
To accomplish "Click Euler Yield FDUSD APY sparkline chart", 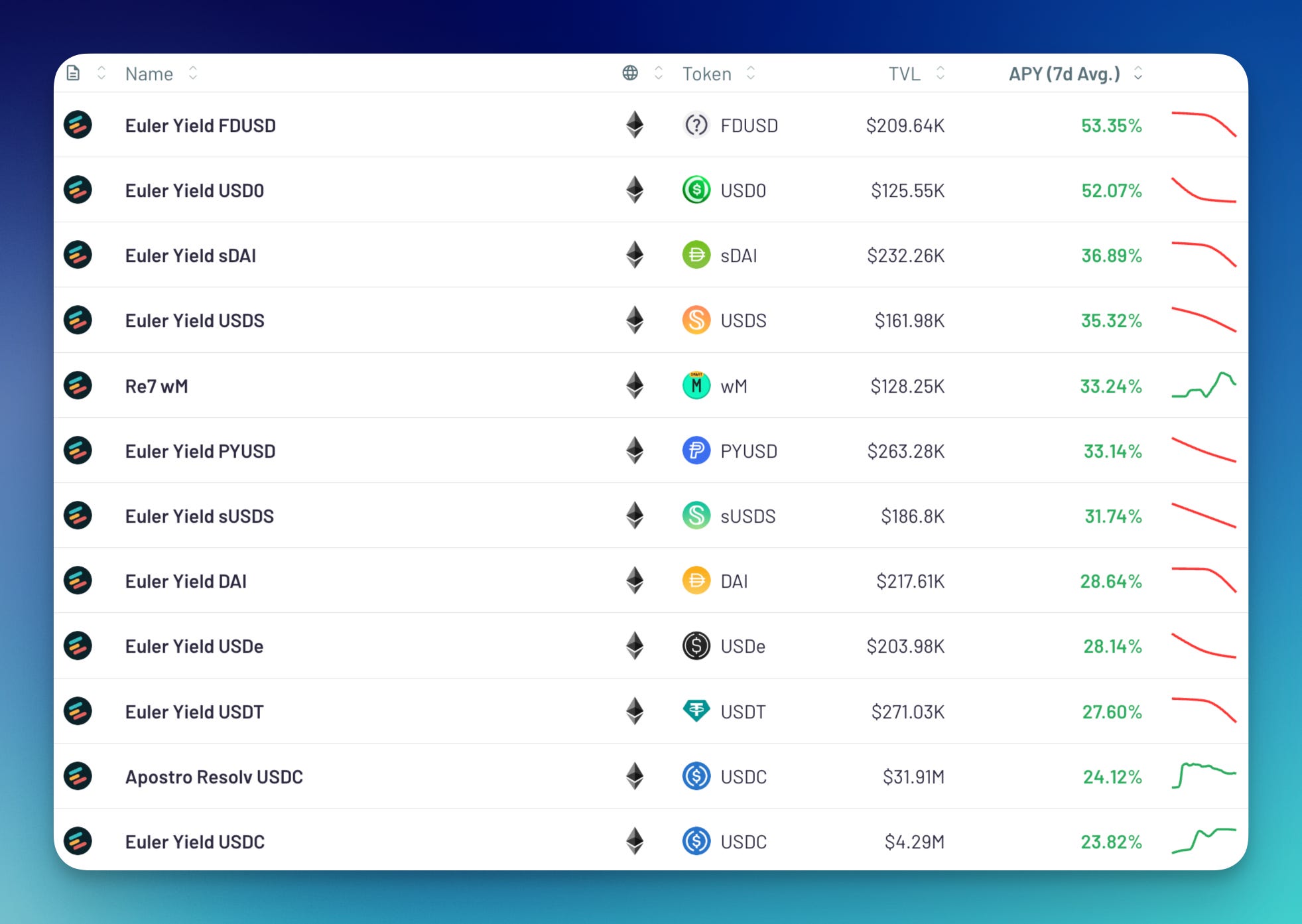I will (1203, 125).
